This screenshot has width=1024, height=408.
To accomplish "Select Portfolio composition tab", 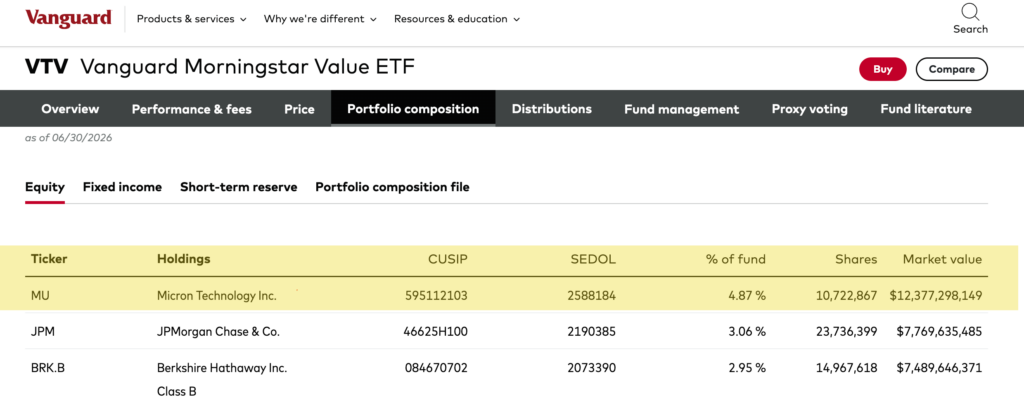I will (413, 109).
